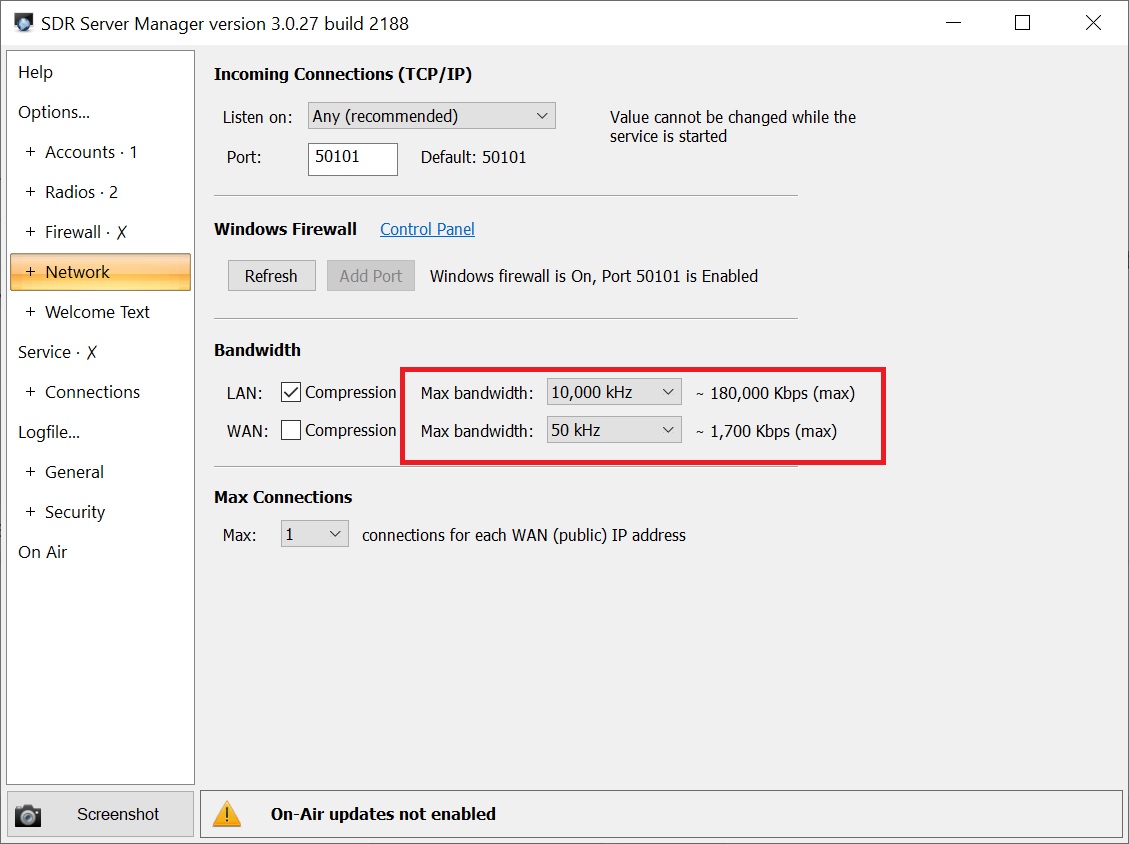
Task: Select Radios in the sidebar
Action: [81, 192]
